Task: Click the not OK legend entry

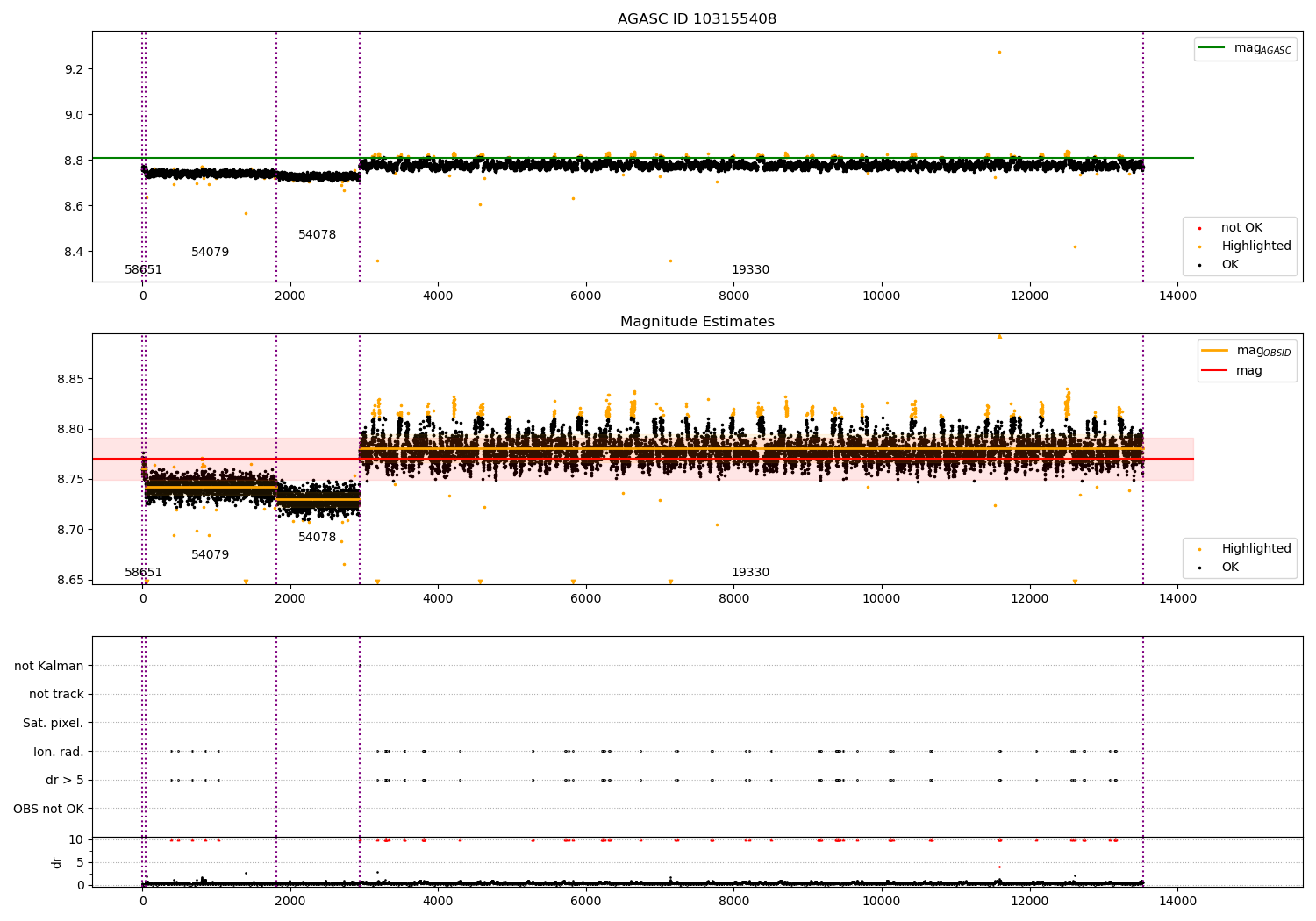Action: pyautogui.click(x=1230, y=228)
